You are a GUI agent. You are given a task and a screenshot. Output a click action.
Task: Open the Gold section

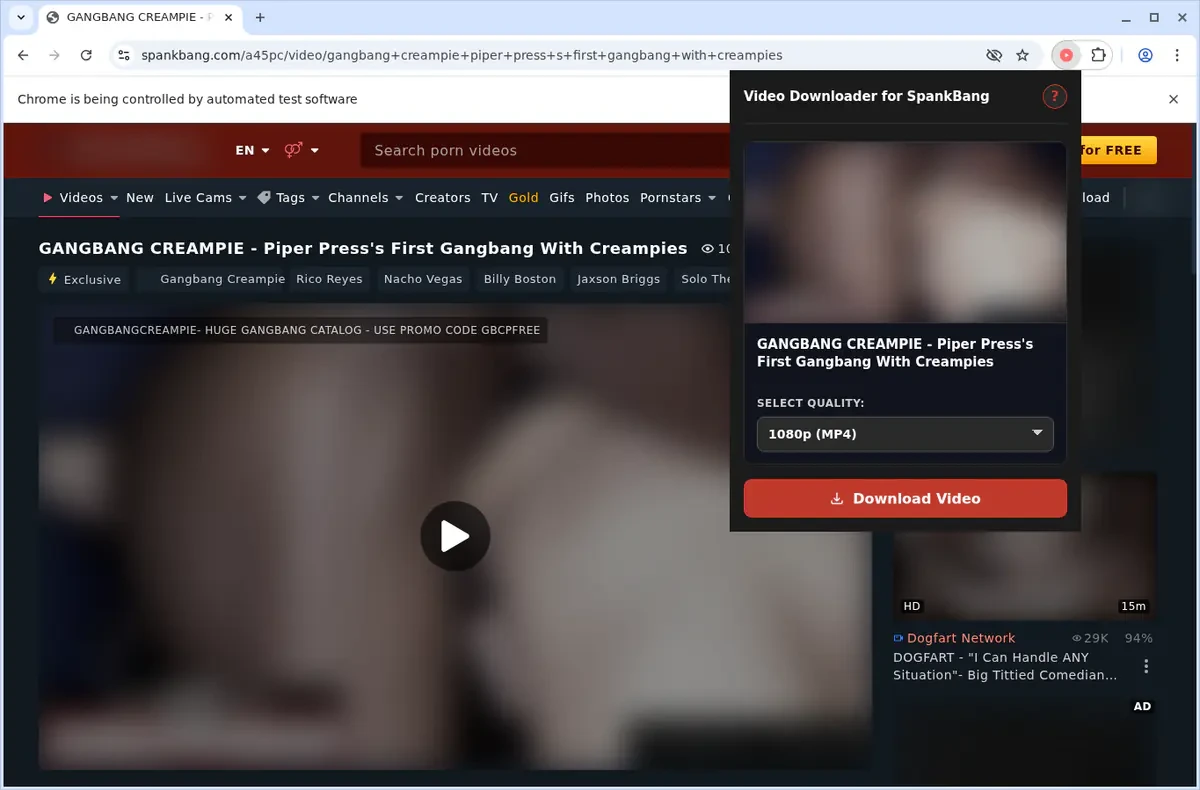coord(523,198)
